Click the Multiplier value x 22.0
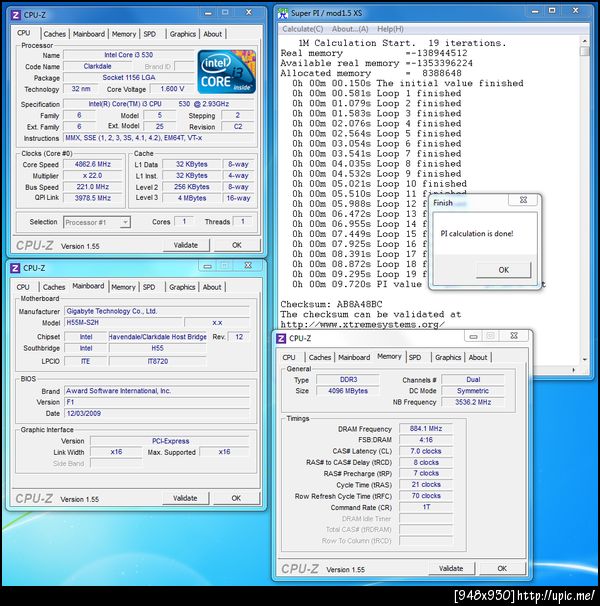This screenshot has width=600, height=606. pos(93,175)
